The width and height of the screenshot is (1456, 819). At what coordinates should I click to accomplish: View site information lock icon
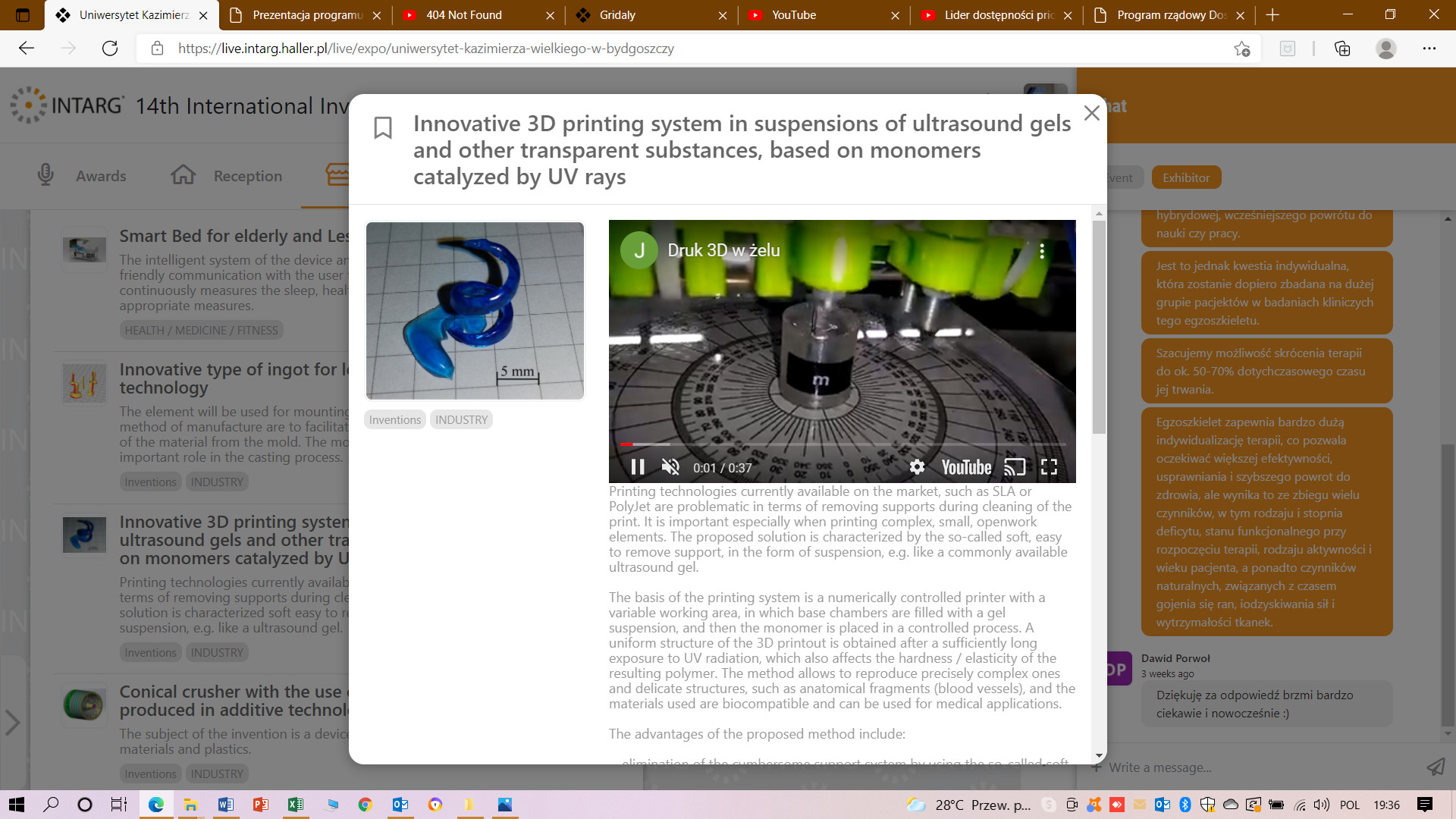(x=157, y=49)
